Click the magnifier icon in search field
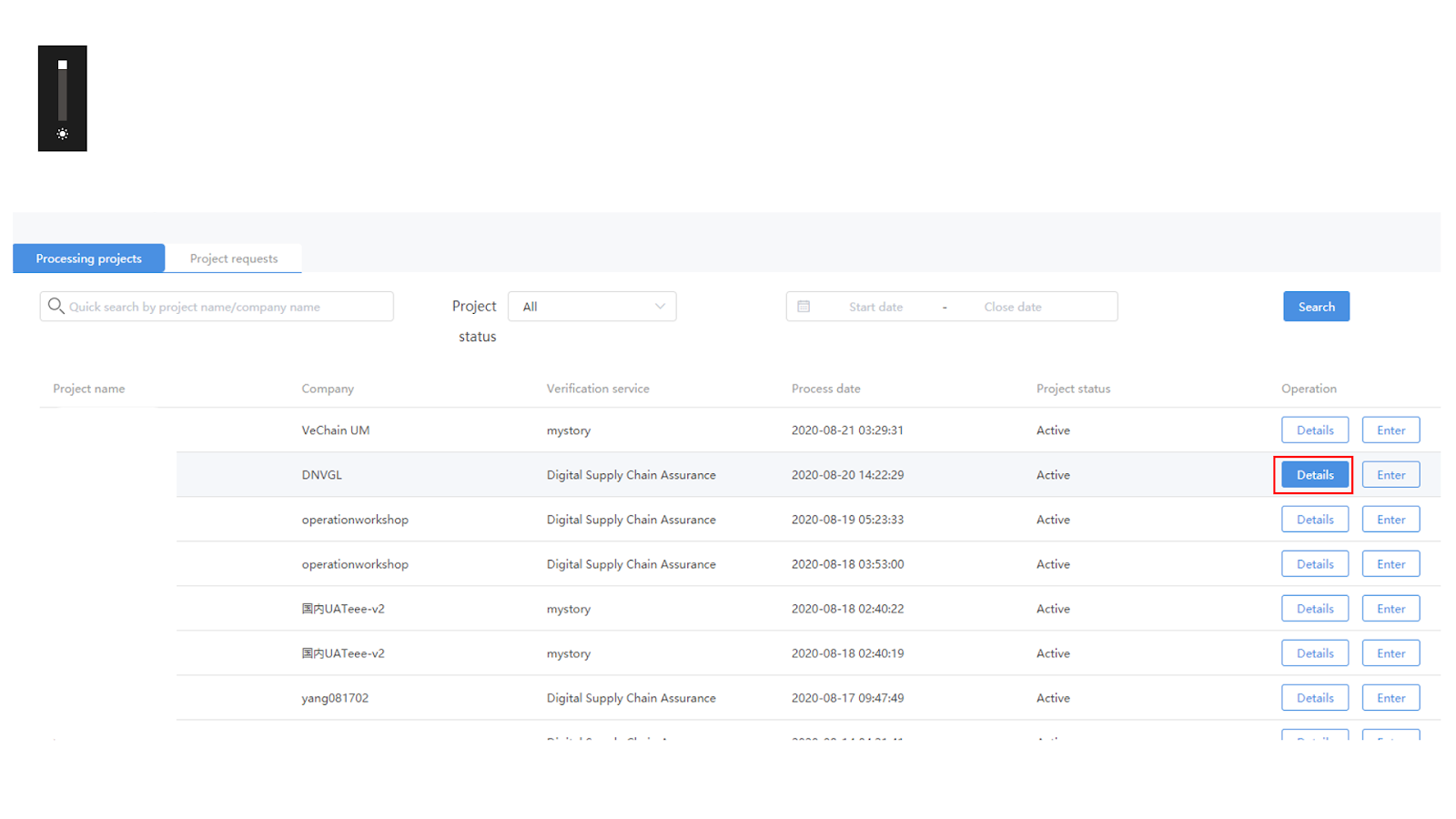 (x=56, y=306)
